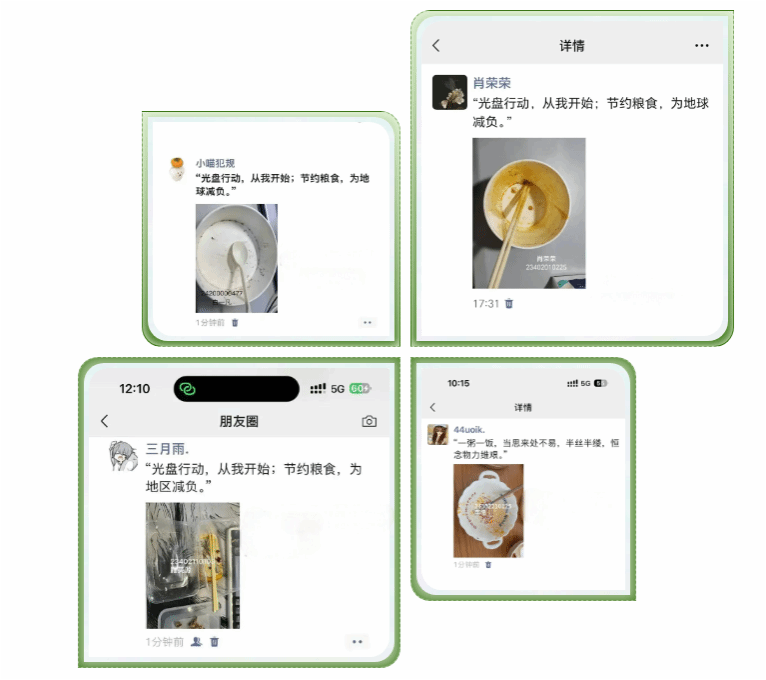Delete 三月雨's post using the trash icon

[x=214, y=641]
